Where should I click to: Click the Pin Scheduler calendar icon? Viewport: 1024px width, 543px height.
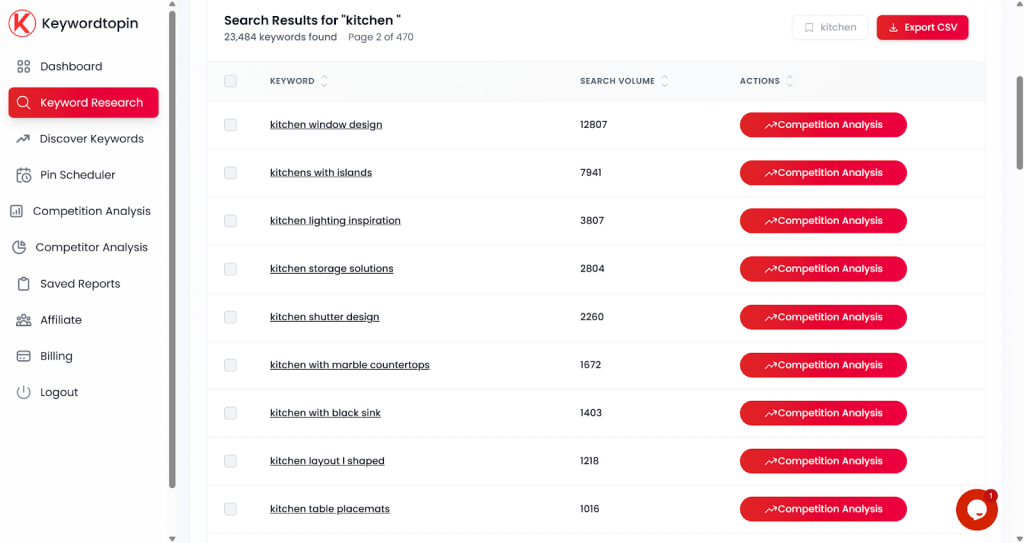coord(24,175)
